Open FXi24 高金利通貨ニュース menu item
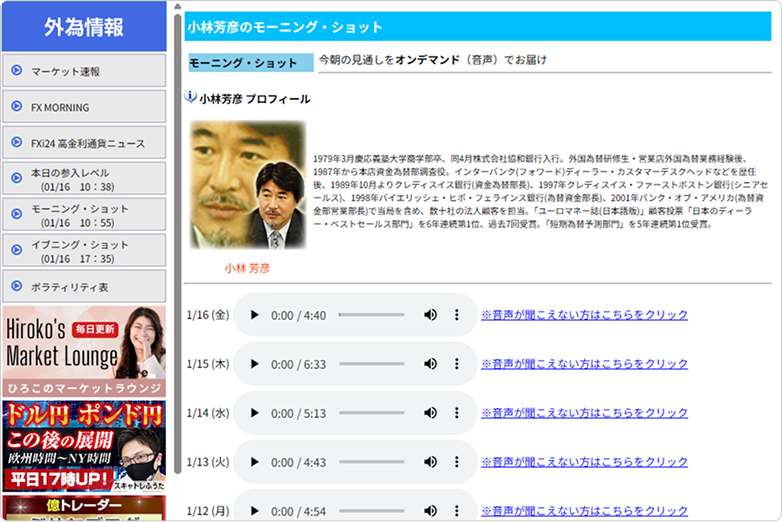This screenshot has width=782, height=522. pyautogui.click(x=84, y=143)
